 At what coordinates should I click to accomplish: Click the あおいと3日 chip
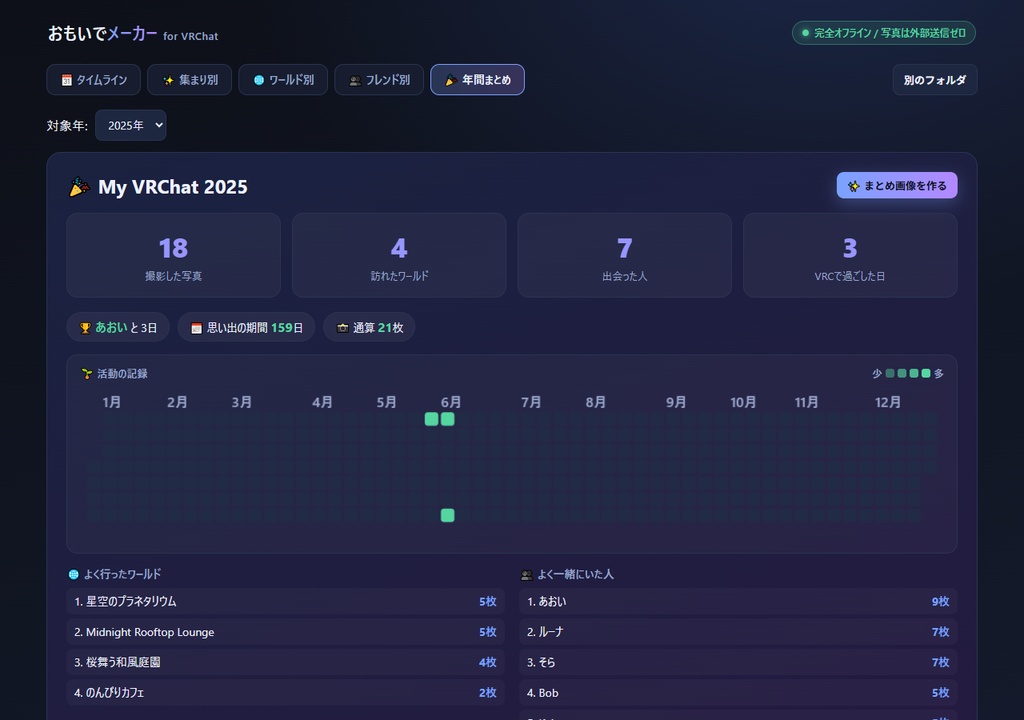pyautogui.click(x=118, y=327)
